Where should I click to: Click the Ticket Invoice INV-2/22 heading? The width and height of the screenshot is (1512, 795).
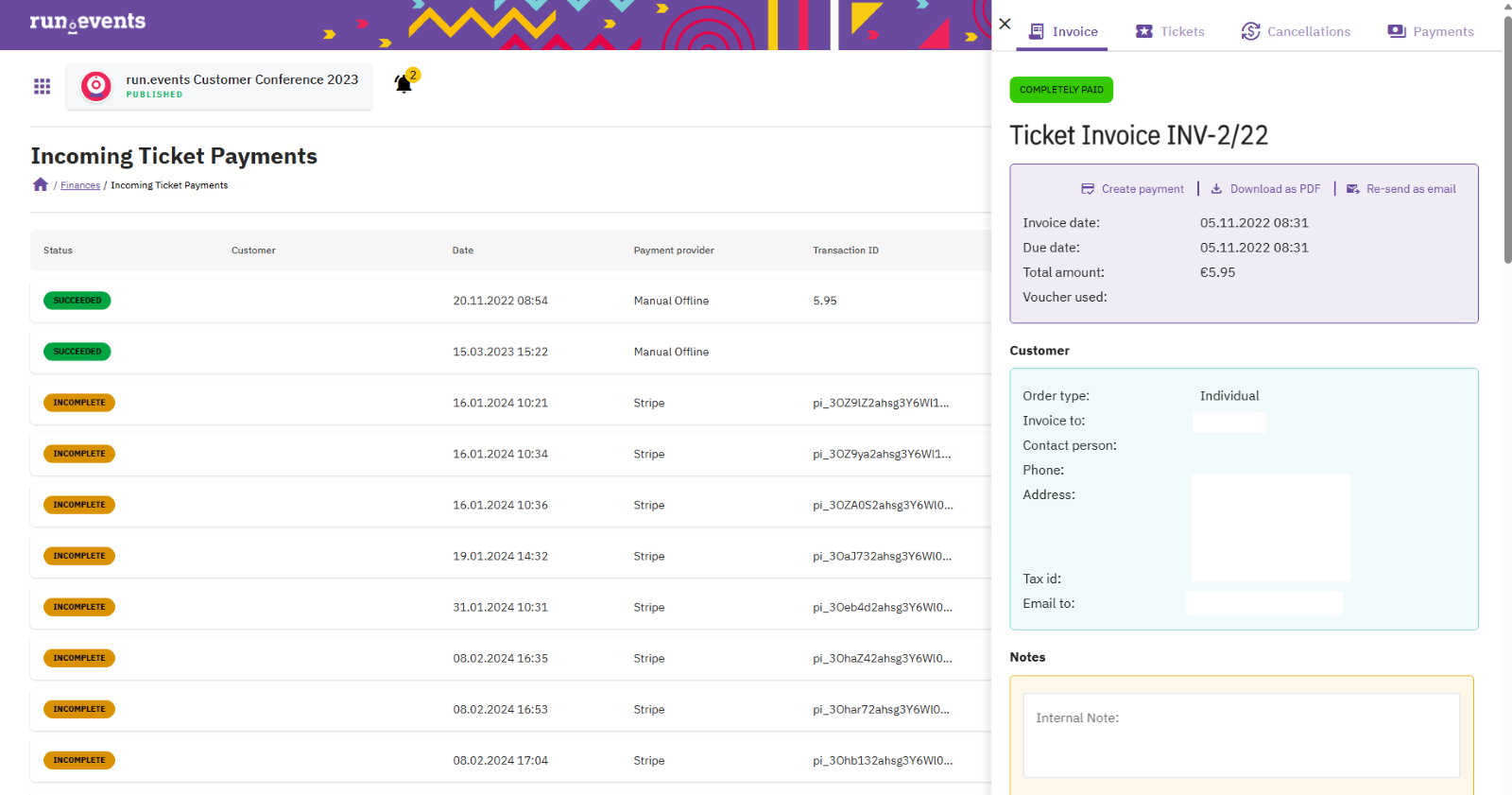[1139, 135]
